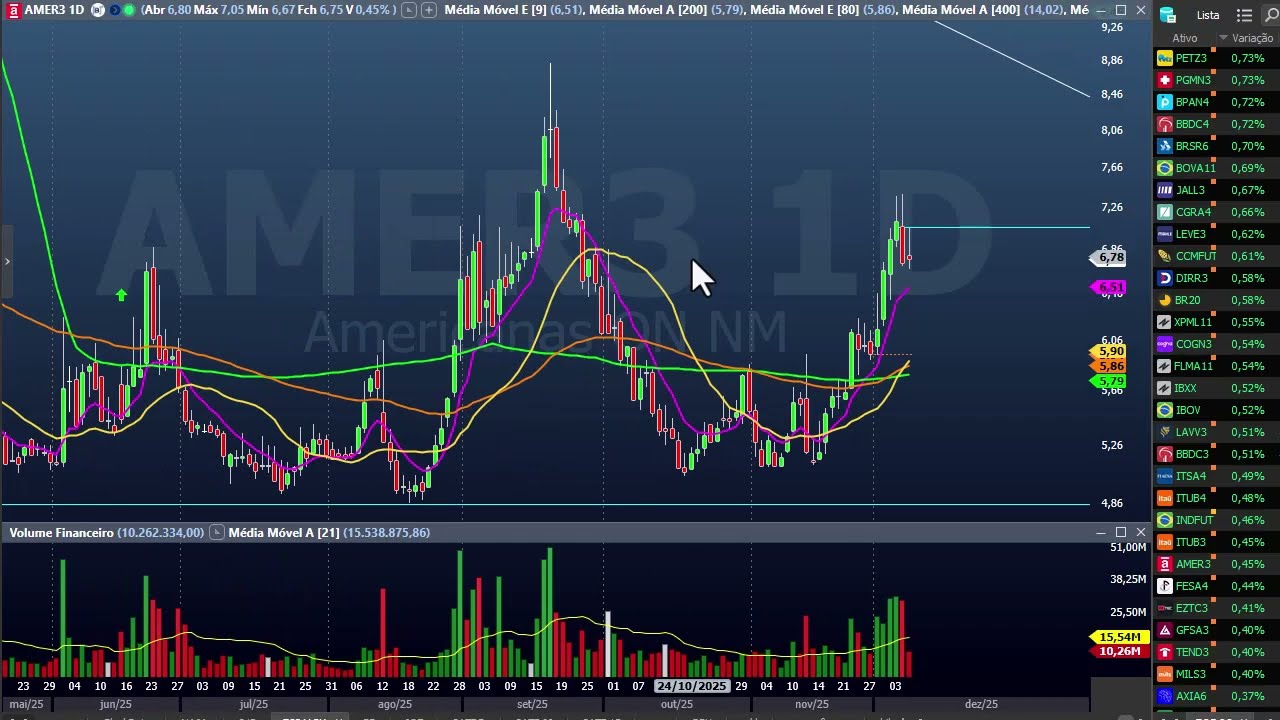Click the database icon in the watchlist panel
1280x720 pixels.
click(x=1169, y=15)
